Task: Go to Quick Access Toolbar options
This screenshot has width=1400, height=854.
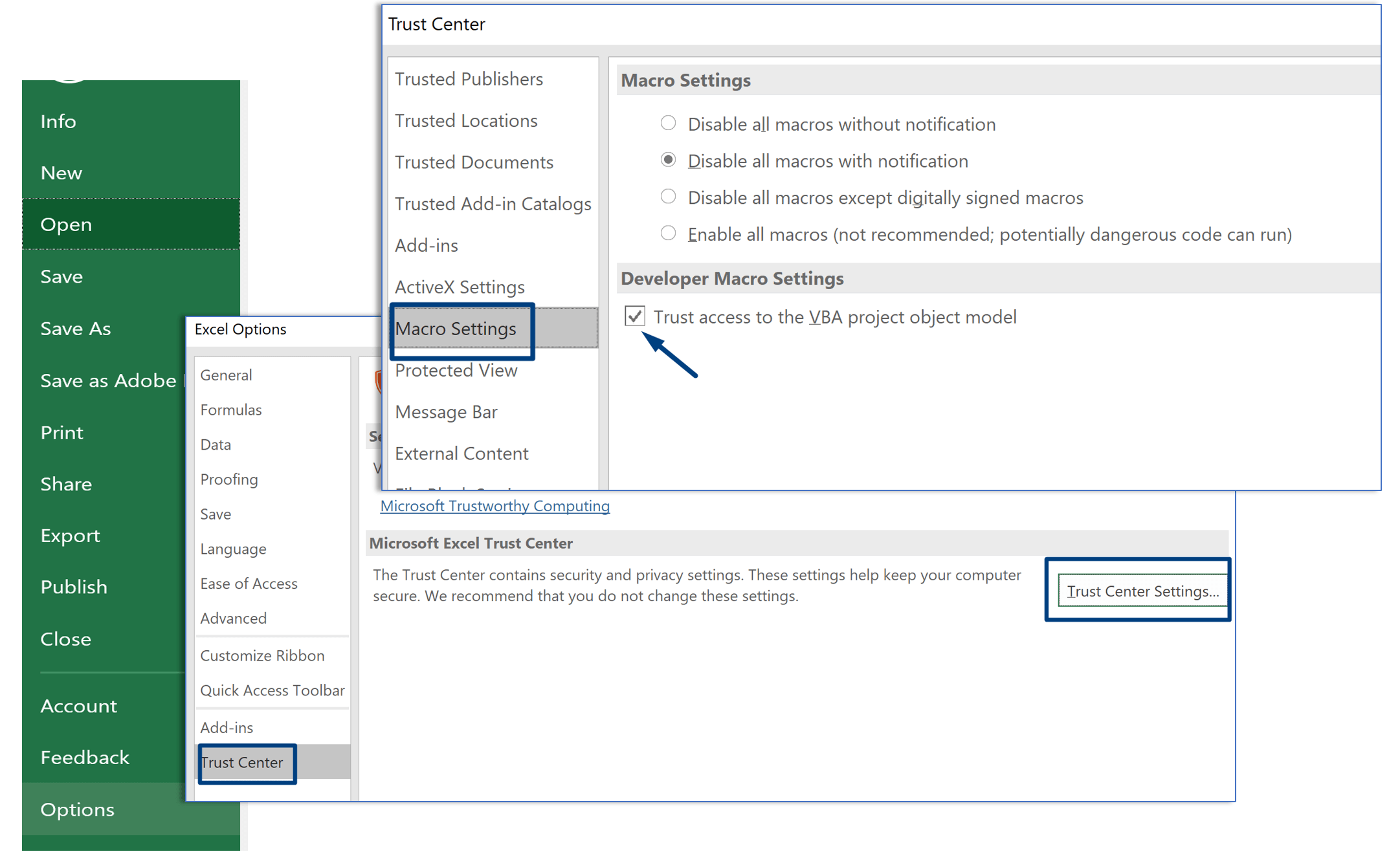Action: (x=272, y=690)
